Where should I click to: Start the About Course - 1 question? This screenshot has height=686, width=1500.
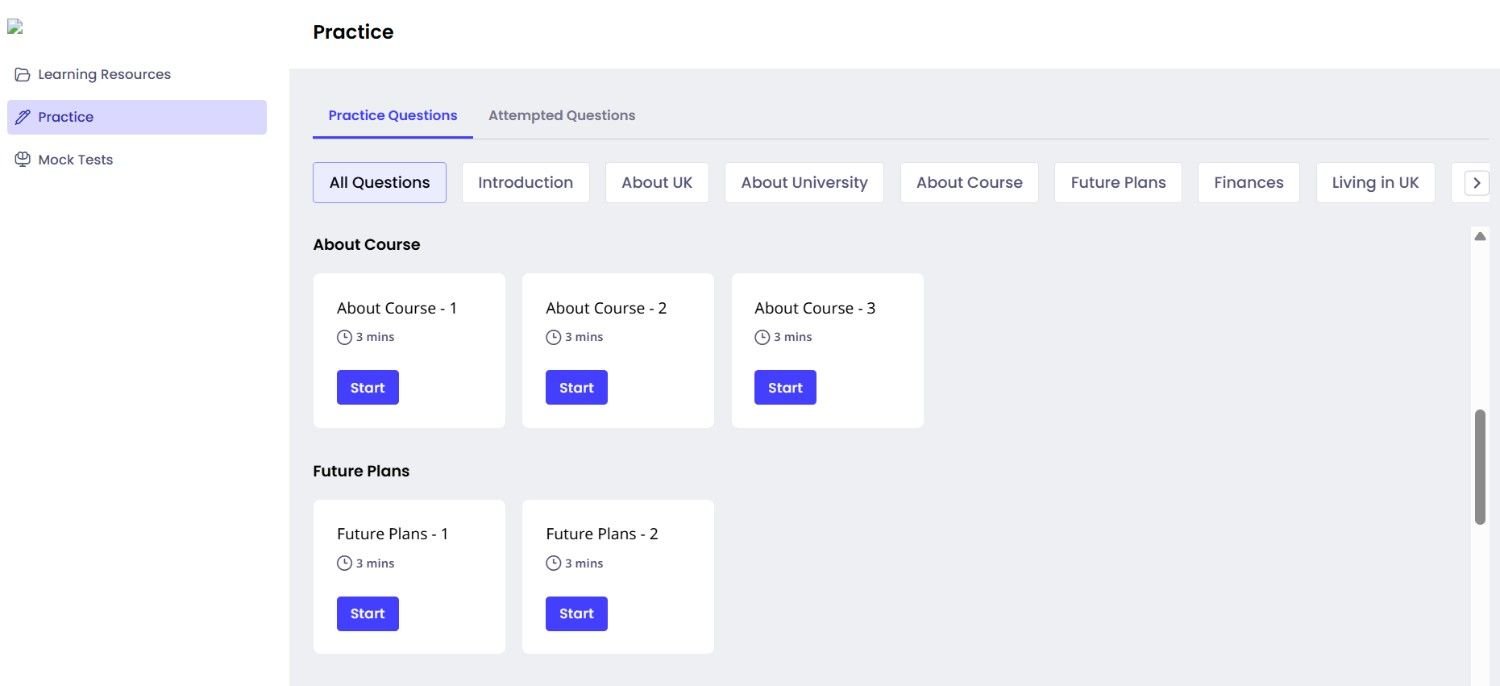click(x=367, y=388)
